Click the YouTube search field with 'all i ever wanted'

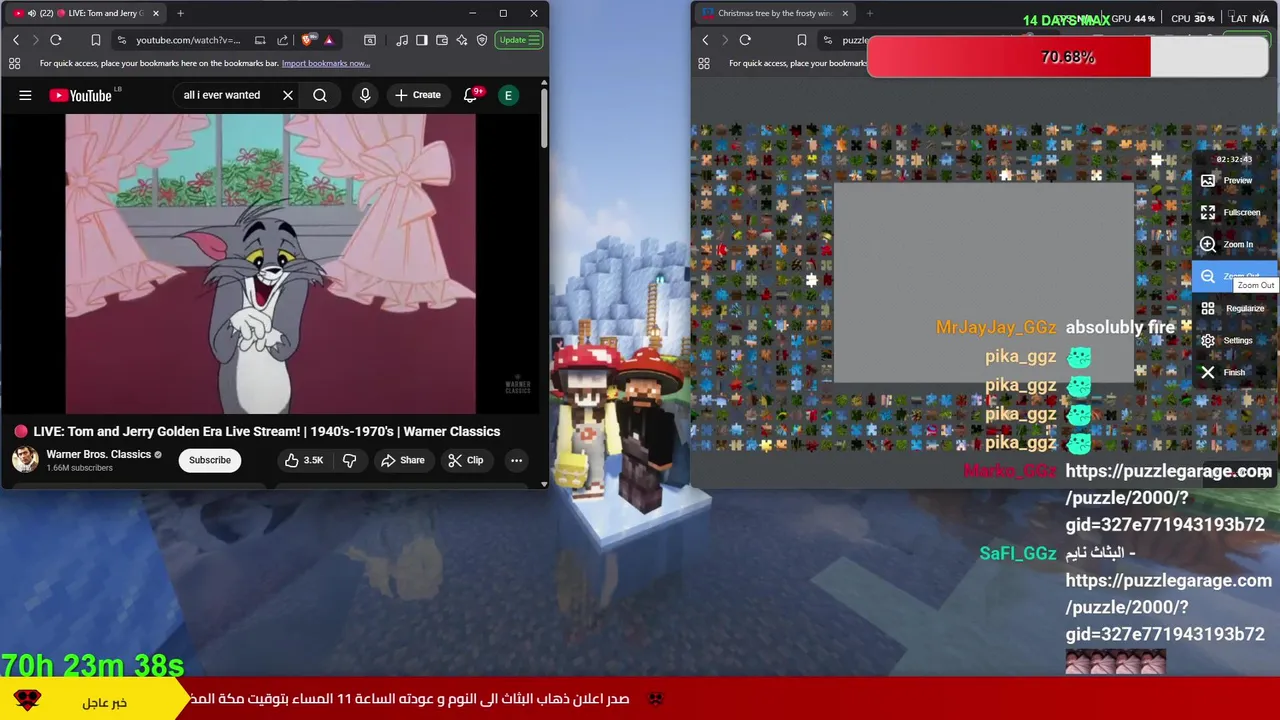(222, 95)
